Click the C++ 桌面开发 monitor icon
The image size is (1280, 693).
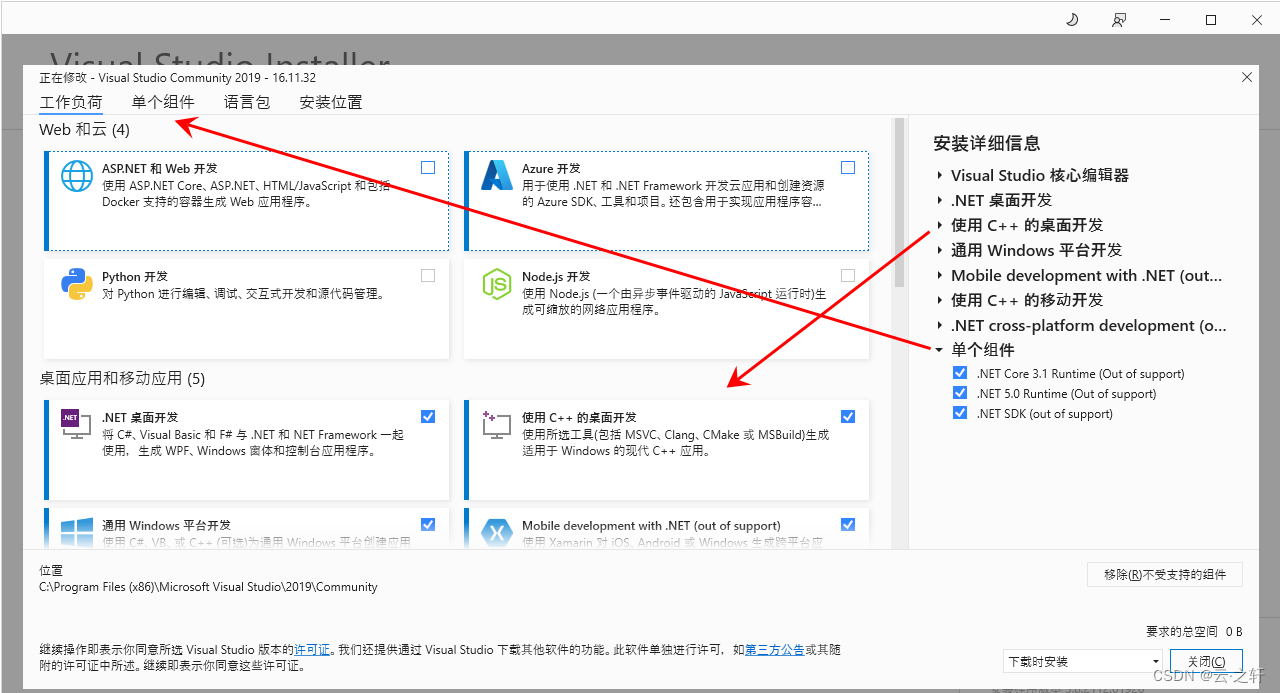tap(497, 424)
